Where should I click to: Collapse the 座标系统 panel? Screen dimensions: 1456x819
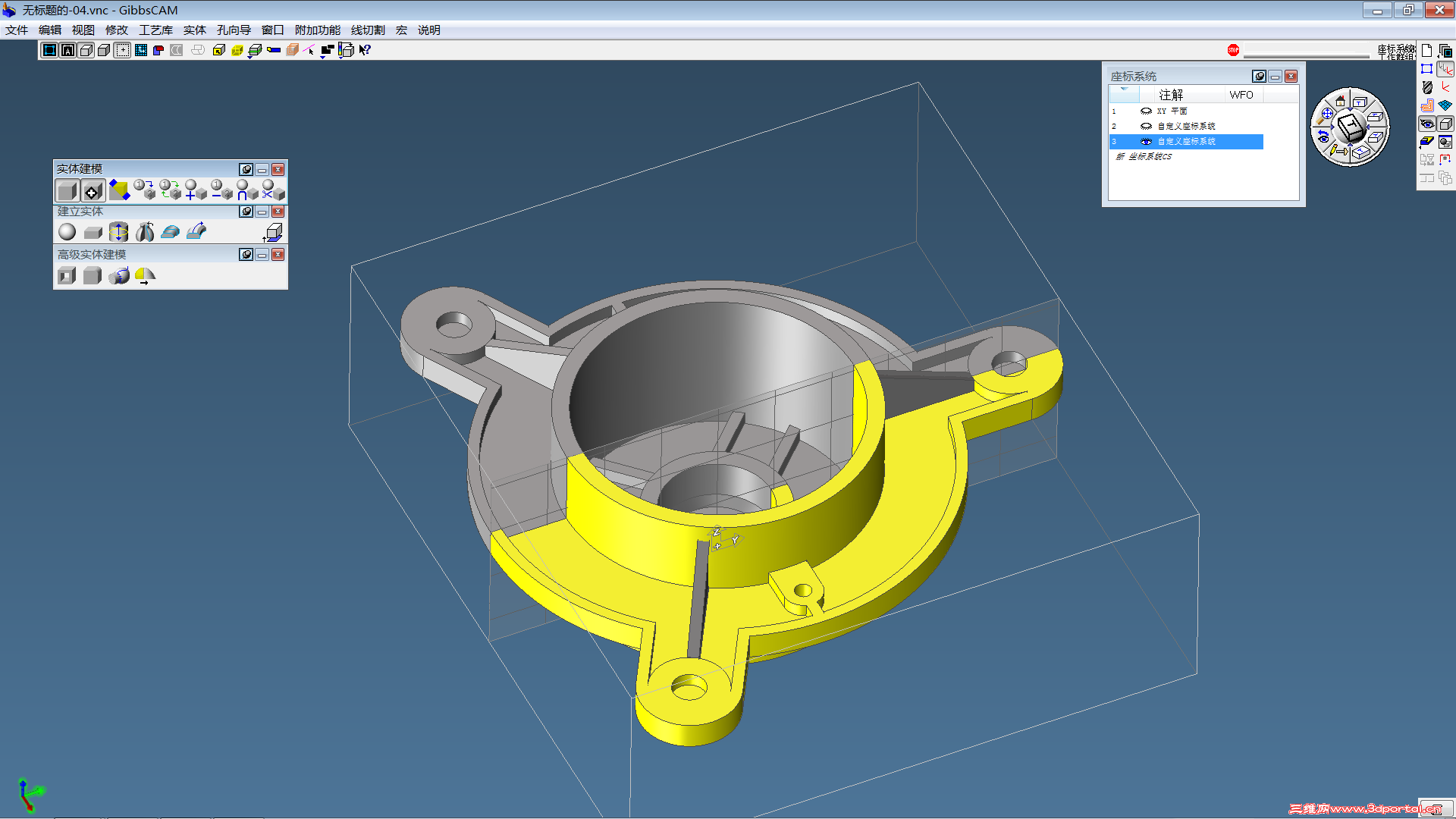pyautogui.click(x=1275, y=77)
